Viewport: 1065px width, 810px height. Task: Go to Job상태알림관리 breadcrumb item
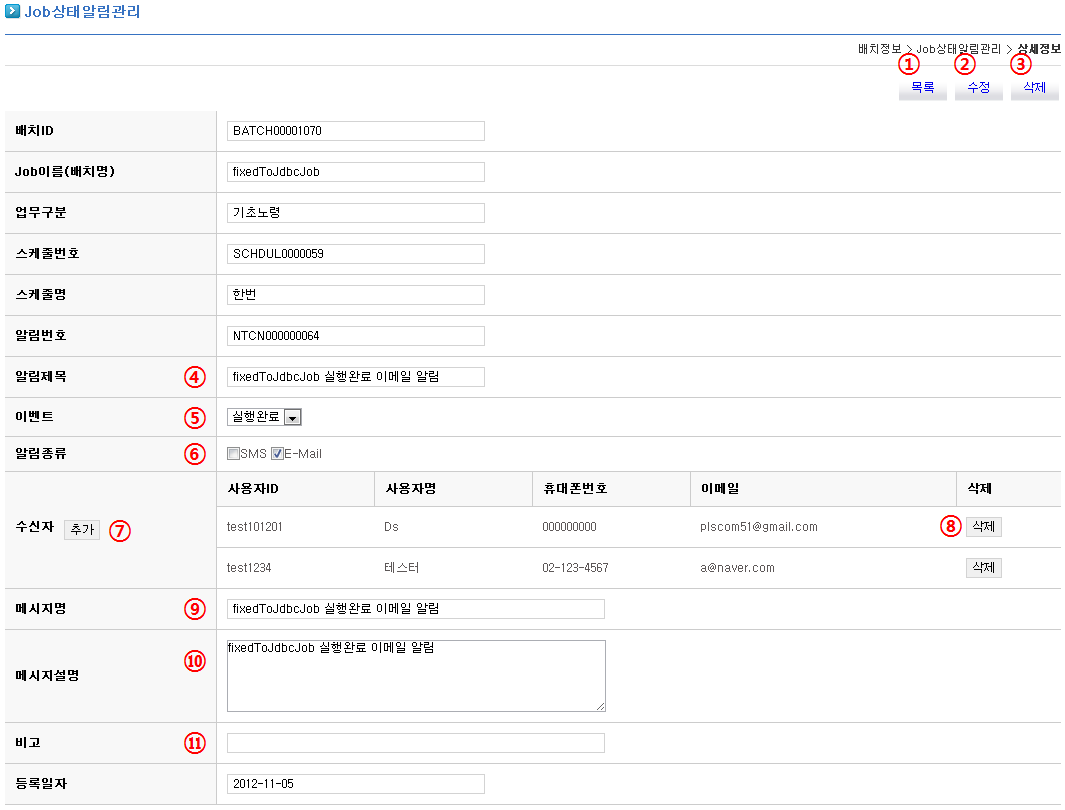click(958, 48)
